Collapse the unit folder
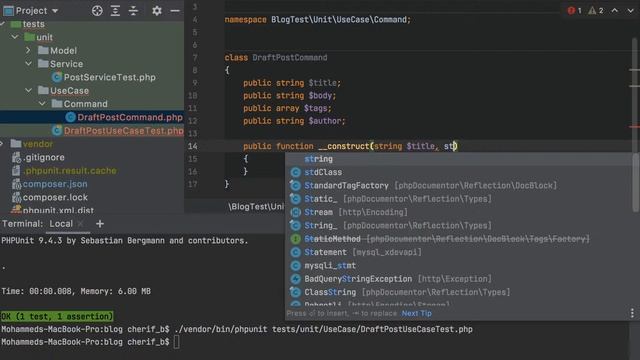The height and width of the screenshot is (360, 640). pos(15,37)
